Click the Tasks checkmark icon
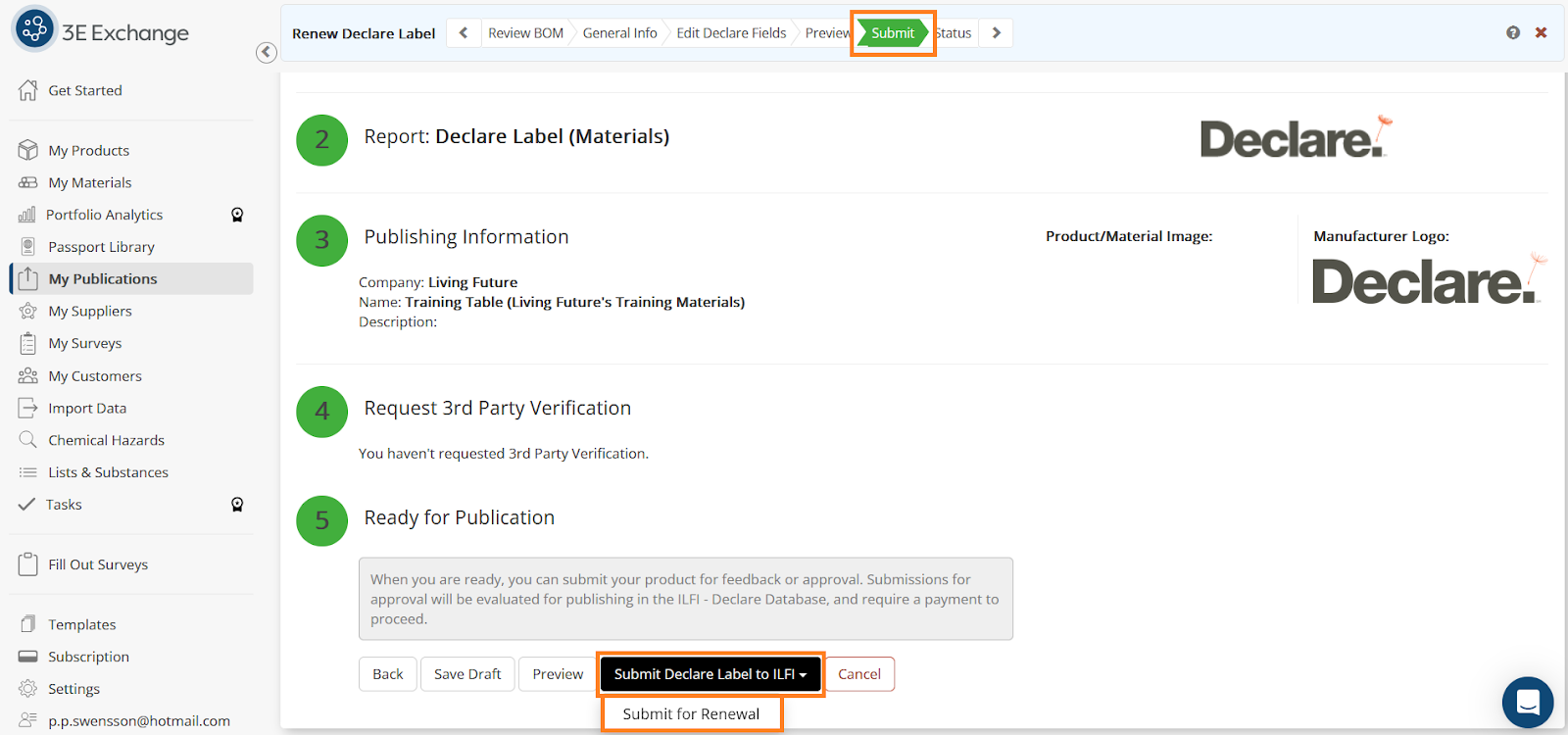Screen dimensions: 1568x735 (26, 505)
